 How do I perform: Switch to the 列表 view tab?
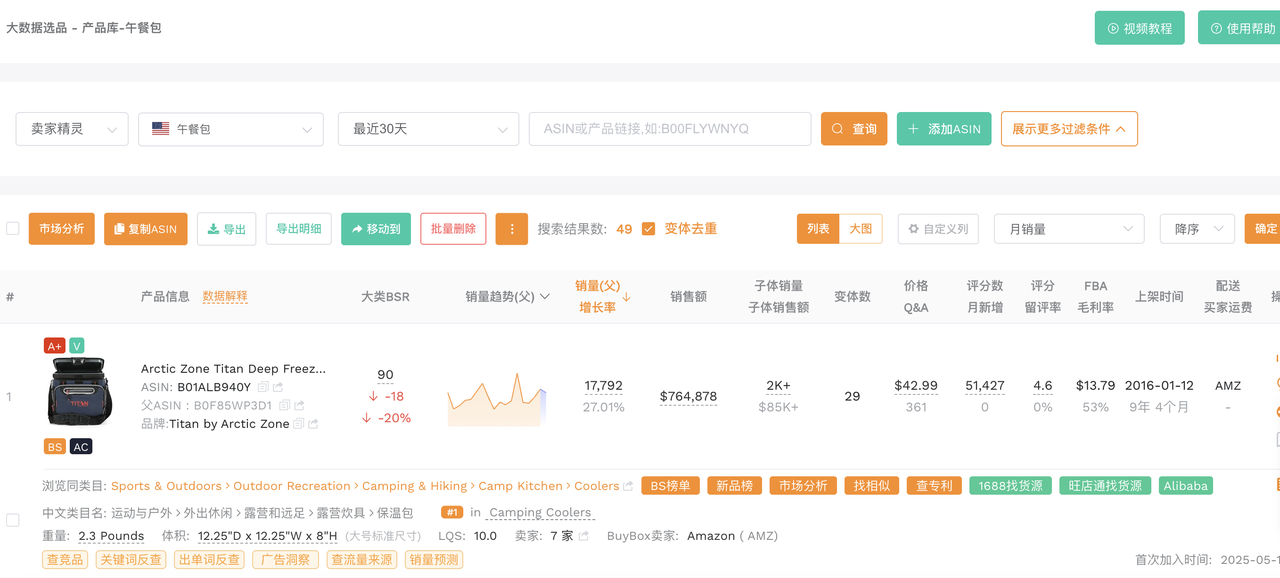pyautogui.click(x=818, y=229)
